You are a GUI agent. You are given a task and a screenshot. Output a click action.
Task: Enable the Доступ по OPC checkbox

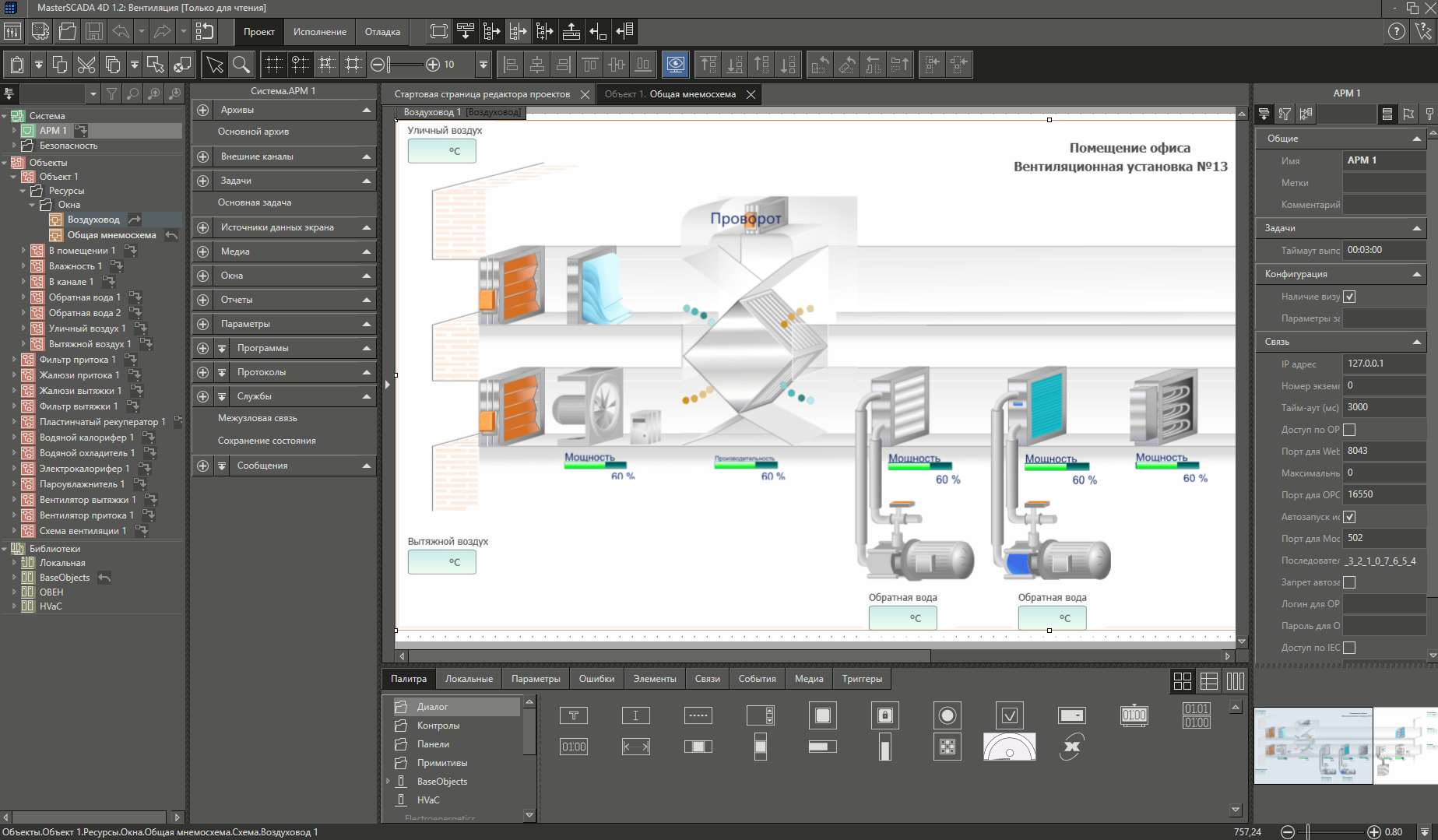1349,430
